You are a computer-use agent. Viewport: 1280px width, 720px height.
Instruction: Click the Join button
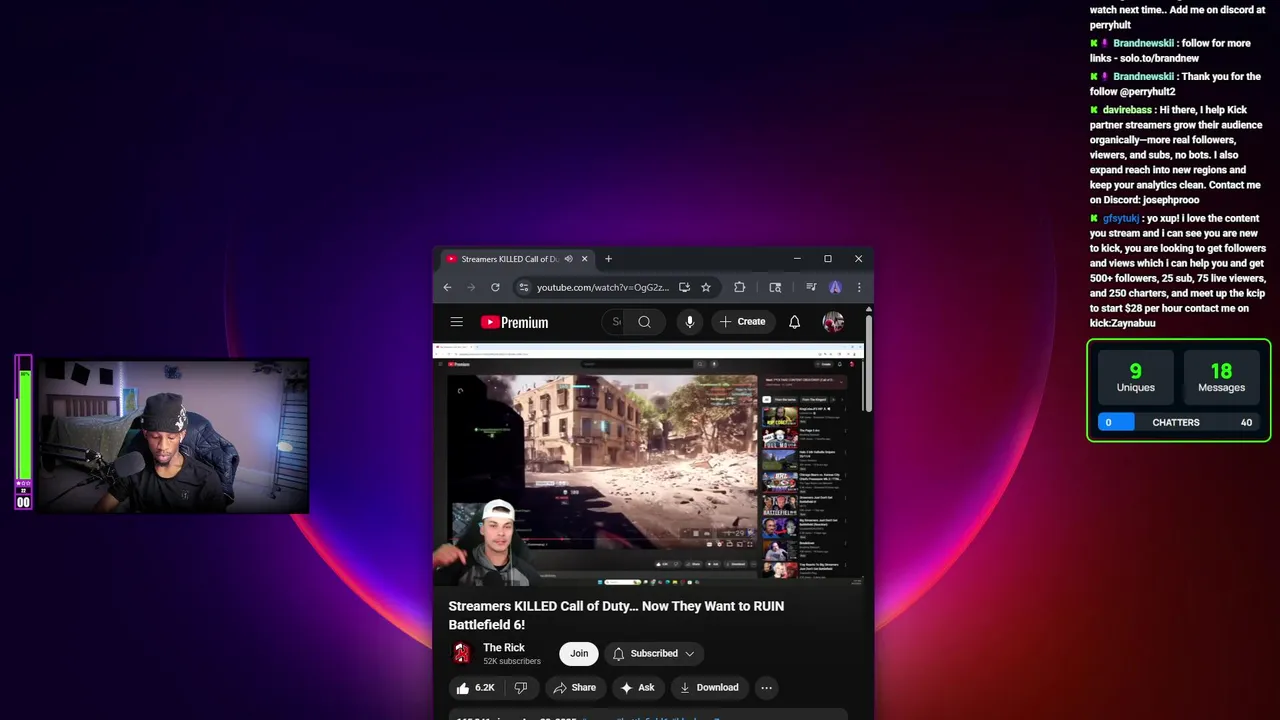coord(579,654)
